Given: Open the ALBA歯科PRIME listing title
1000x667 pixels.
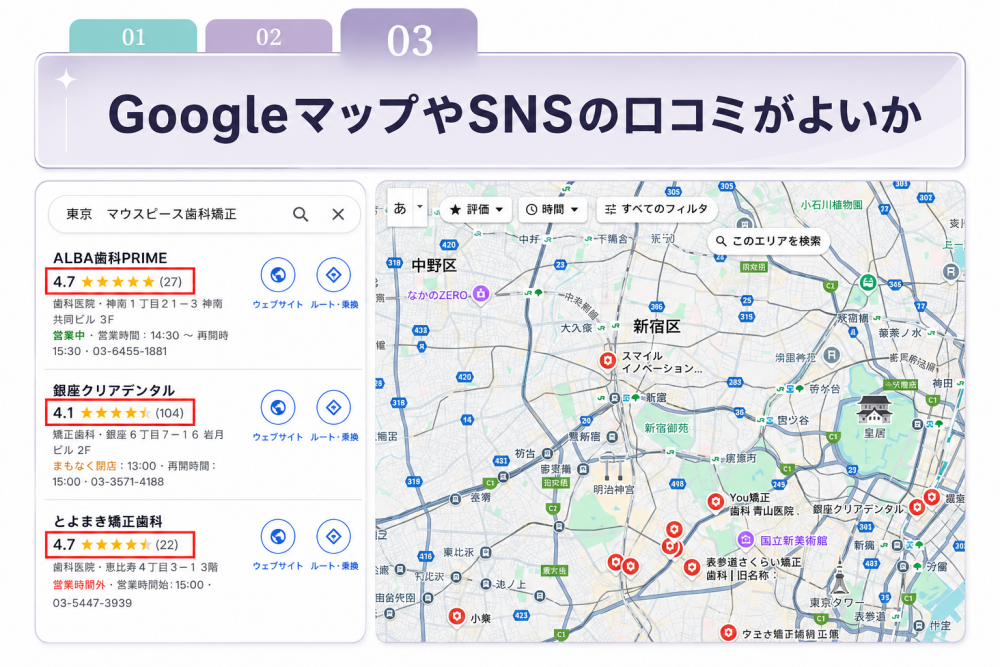Looking at the screenshot, I should pyautogui.click(x=110, y=258).
